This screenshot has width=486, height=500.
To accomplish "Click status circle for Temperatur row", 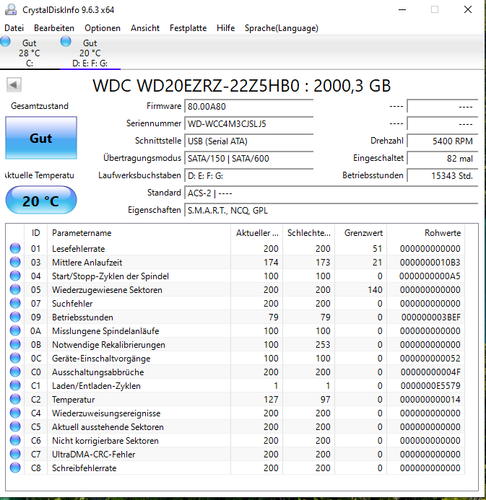I will pyautogui.click(x=15, y=399).
